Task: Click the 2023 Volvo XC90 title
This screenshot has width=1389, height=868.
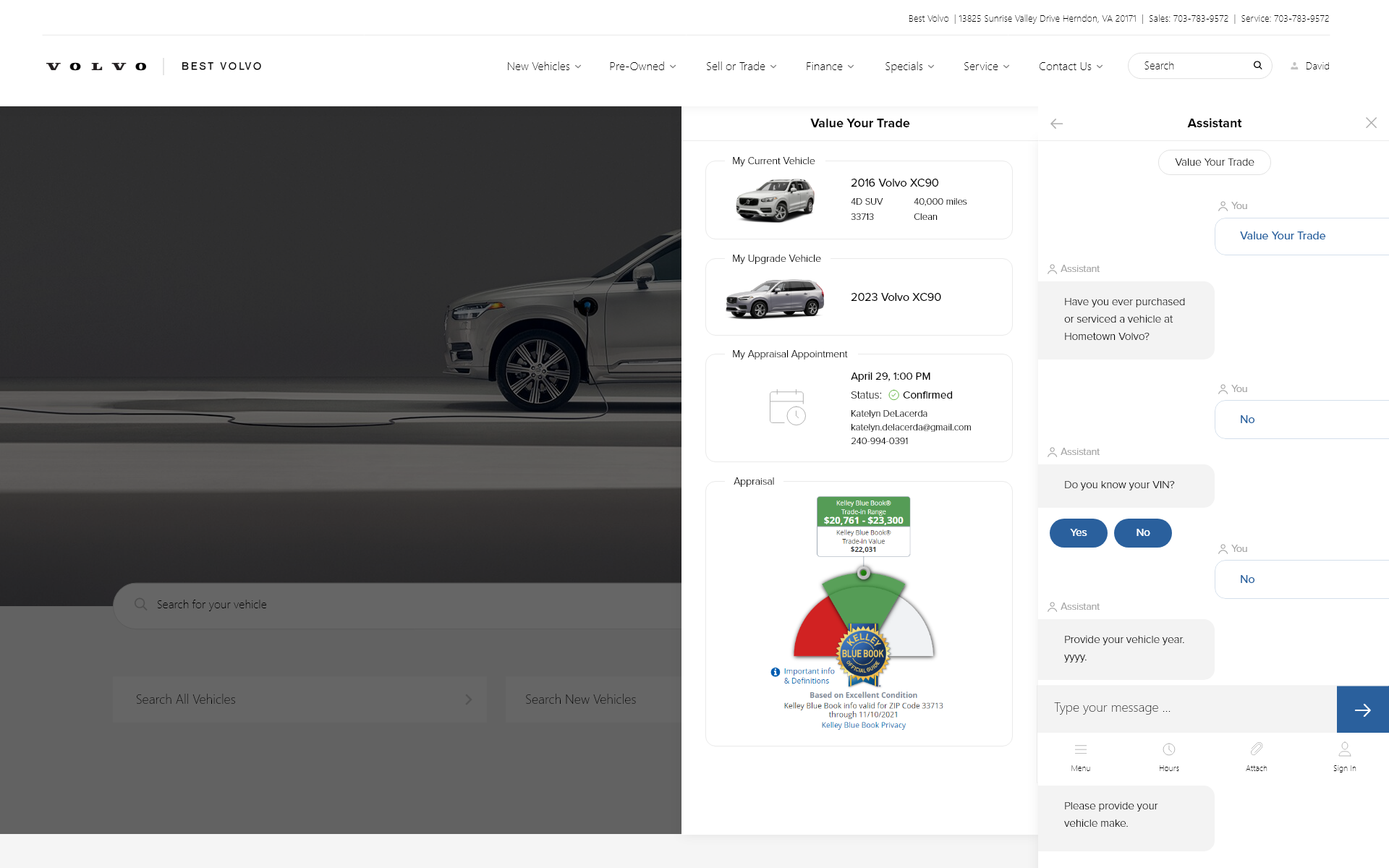Action: 896,297
